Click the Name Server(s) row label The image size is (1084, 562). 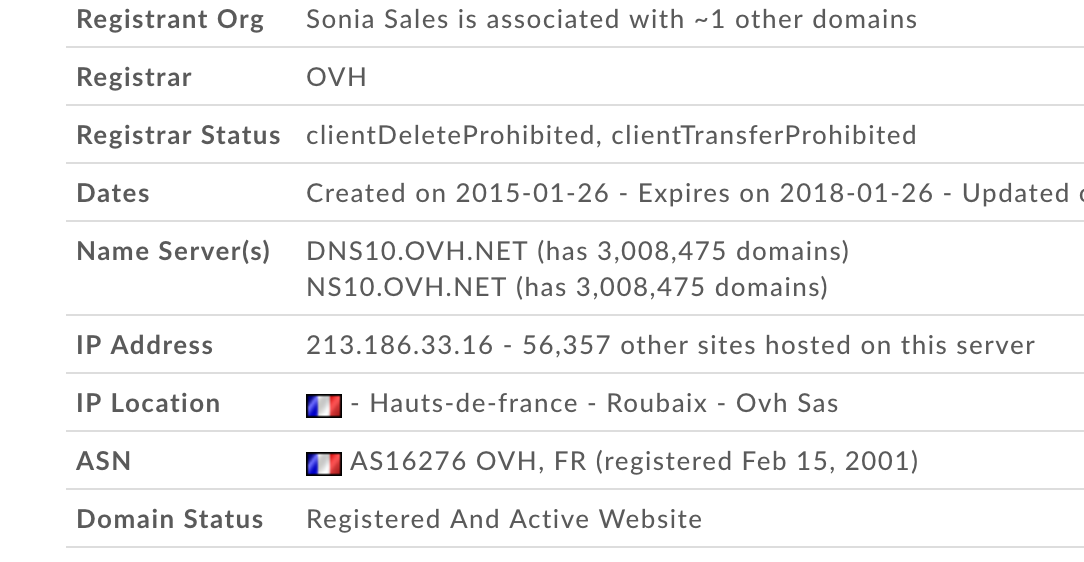coord(173,251)
